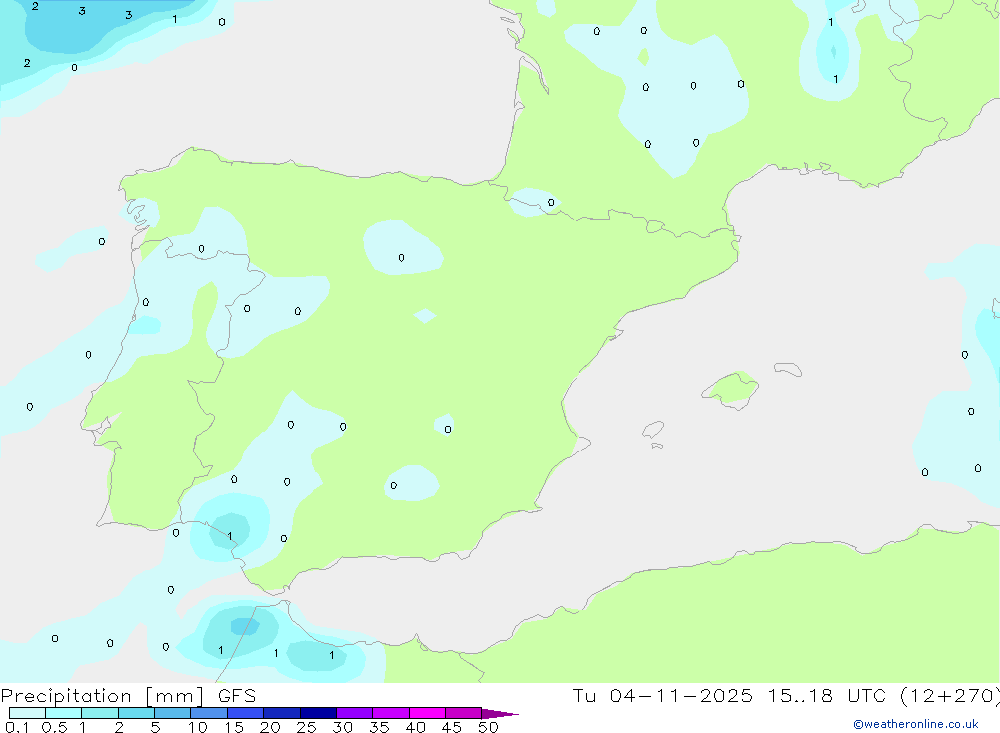Click the legend value label '25'

pos(306,727)
